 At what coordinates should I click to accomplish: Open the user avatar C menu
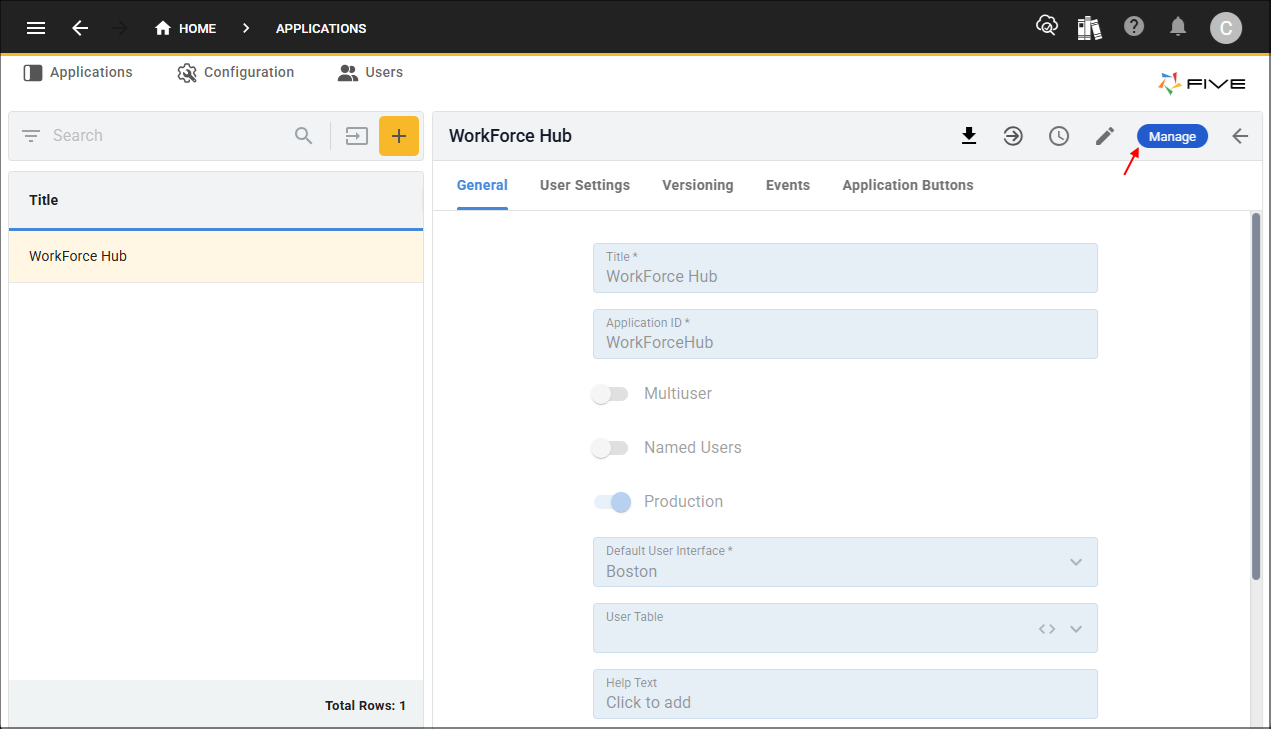(1226, 28)
